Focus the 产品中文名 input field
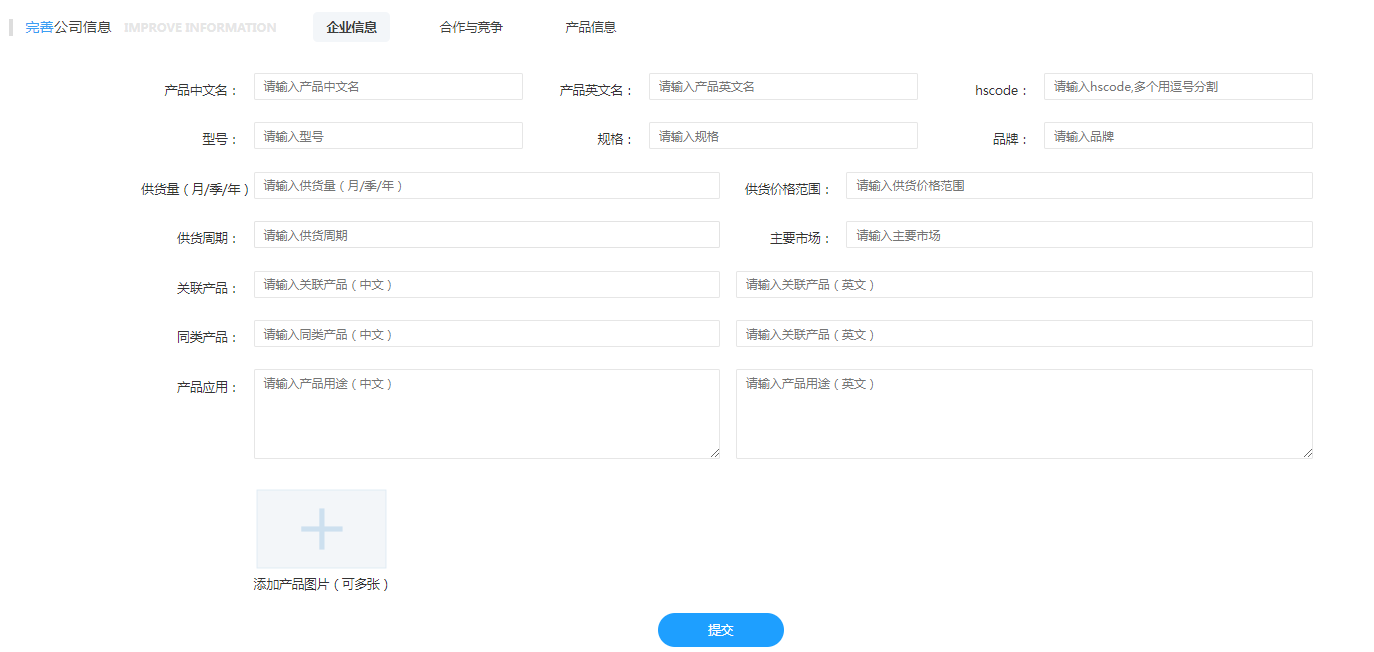1374x652 pixels. pos(388,87)
